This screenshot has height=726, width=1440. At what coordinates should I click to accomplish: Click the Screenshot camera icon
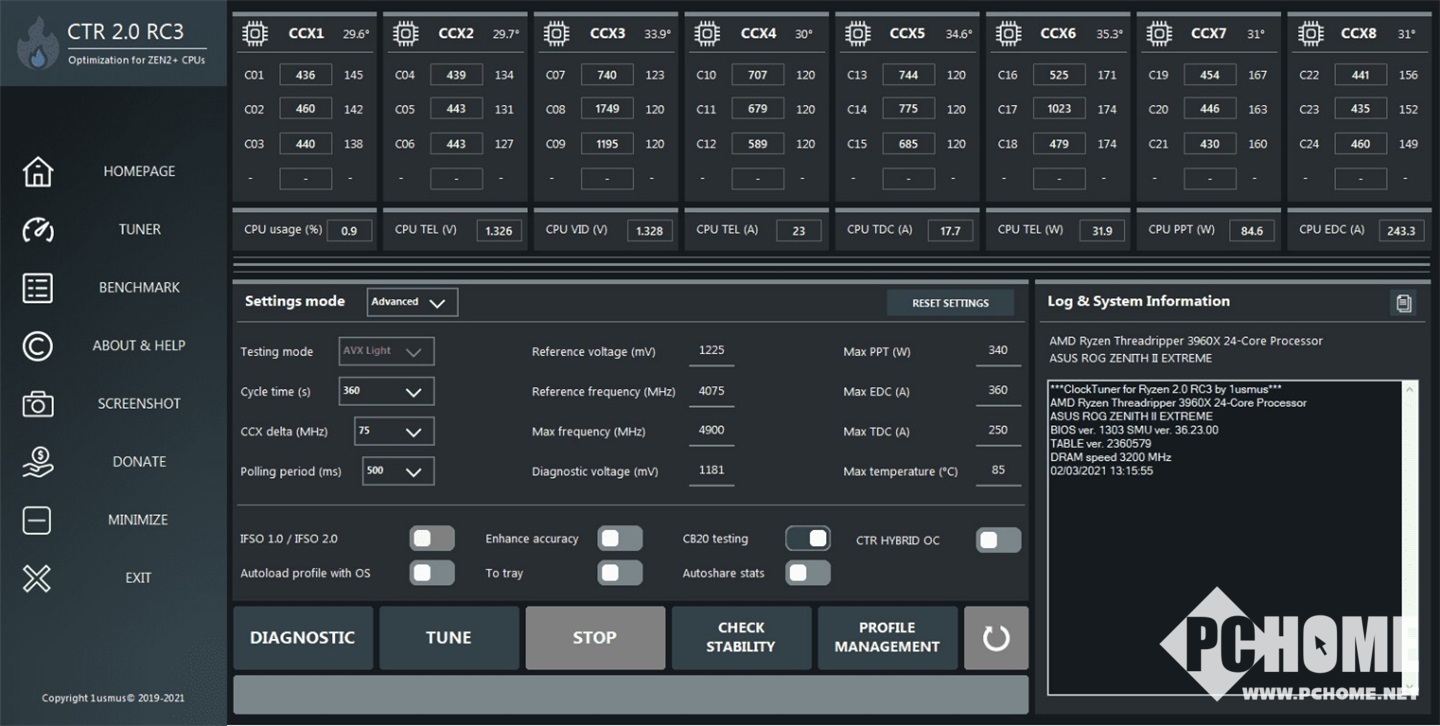click(x=37, y=403)
